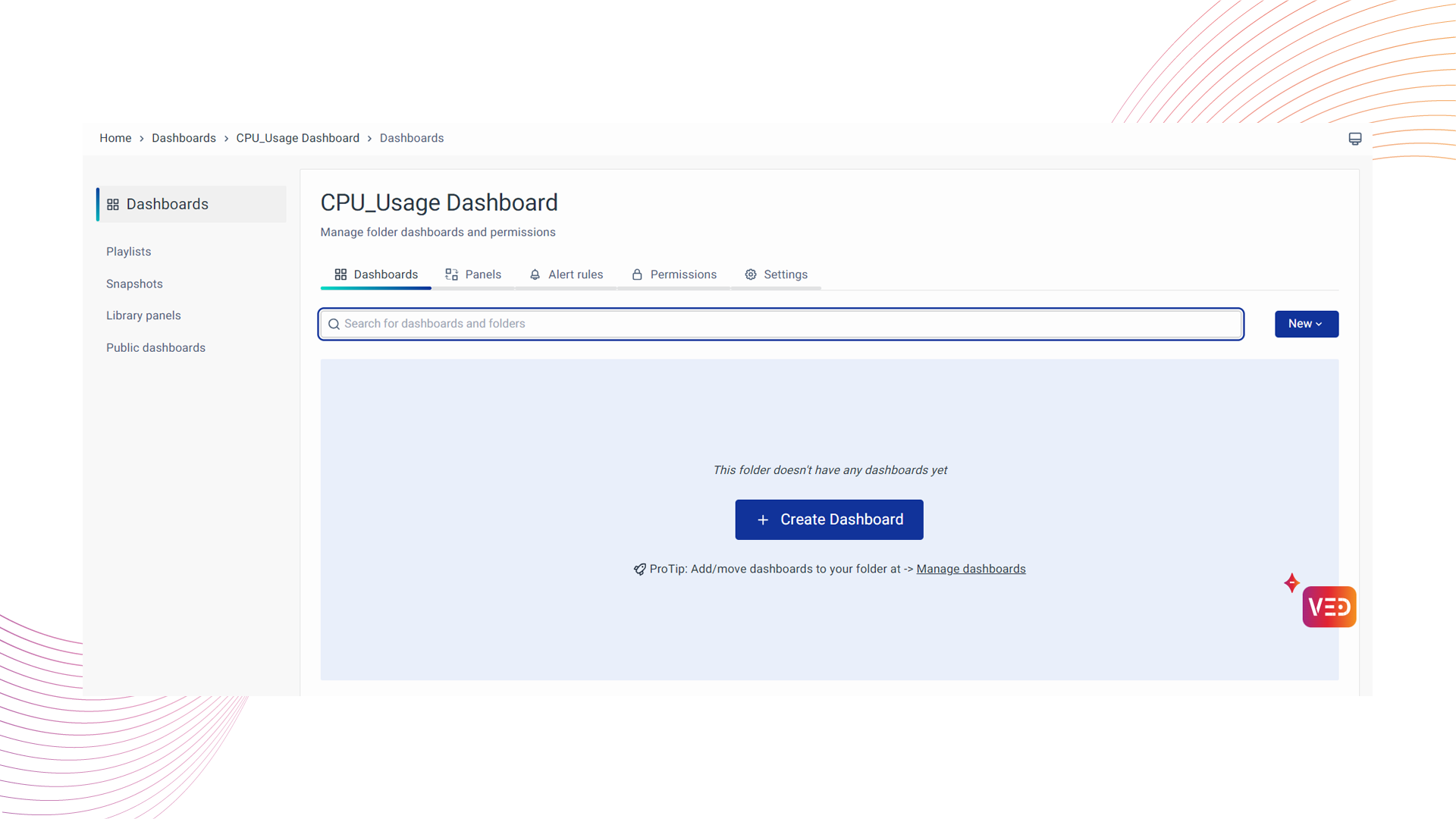Follow the Manage dashboards link
1456x819 pixels.
(971, 569)
